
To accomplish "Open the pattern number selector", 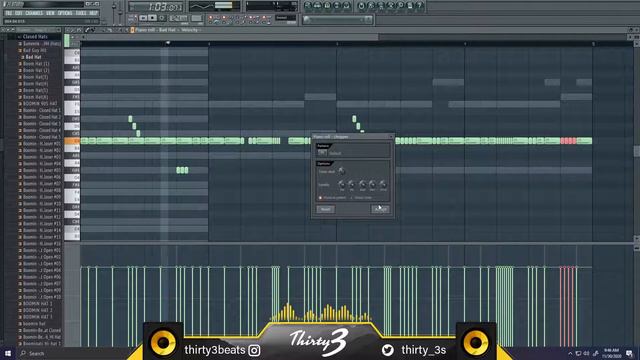I will click(x=197, y=18).
